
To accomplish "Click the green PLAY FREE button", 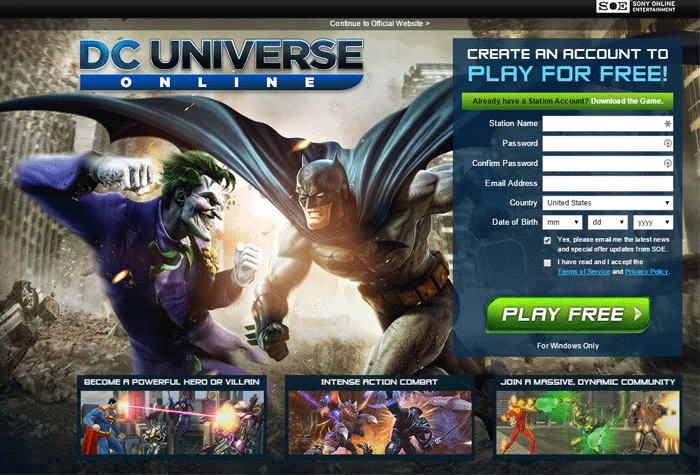I will click(x=567, y=314).
